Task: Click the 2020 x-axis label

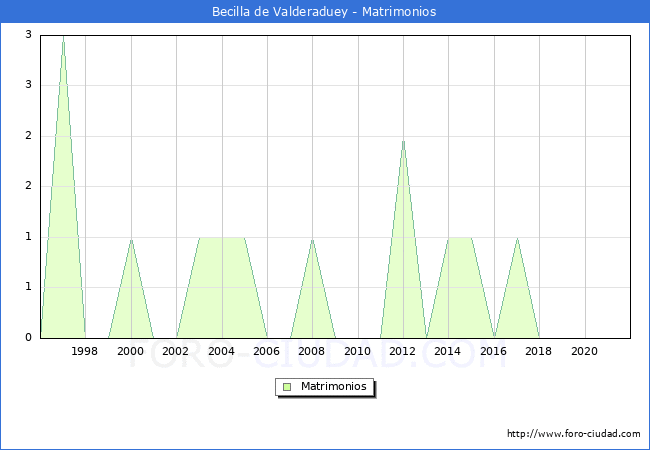Action: [585, 351]
